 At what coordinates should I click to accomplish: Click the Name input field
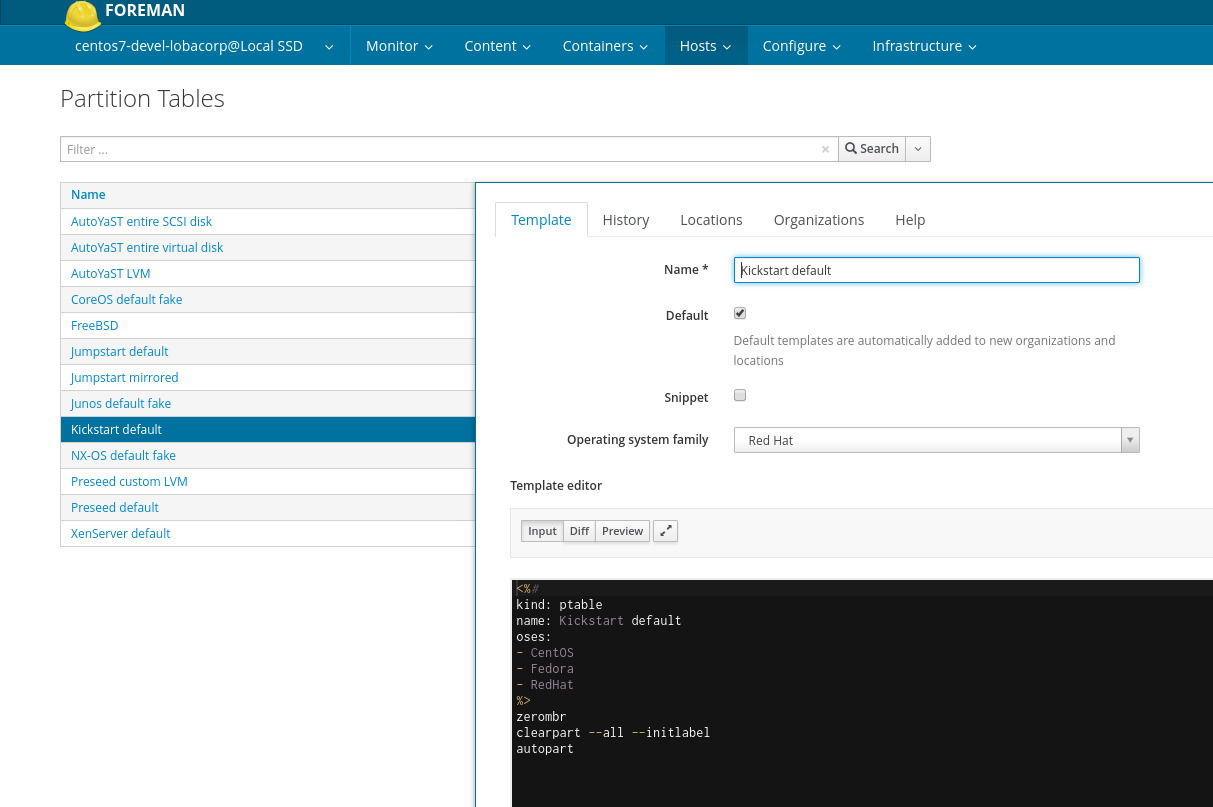[936, 270]
